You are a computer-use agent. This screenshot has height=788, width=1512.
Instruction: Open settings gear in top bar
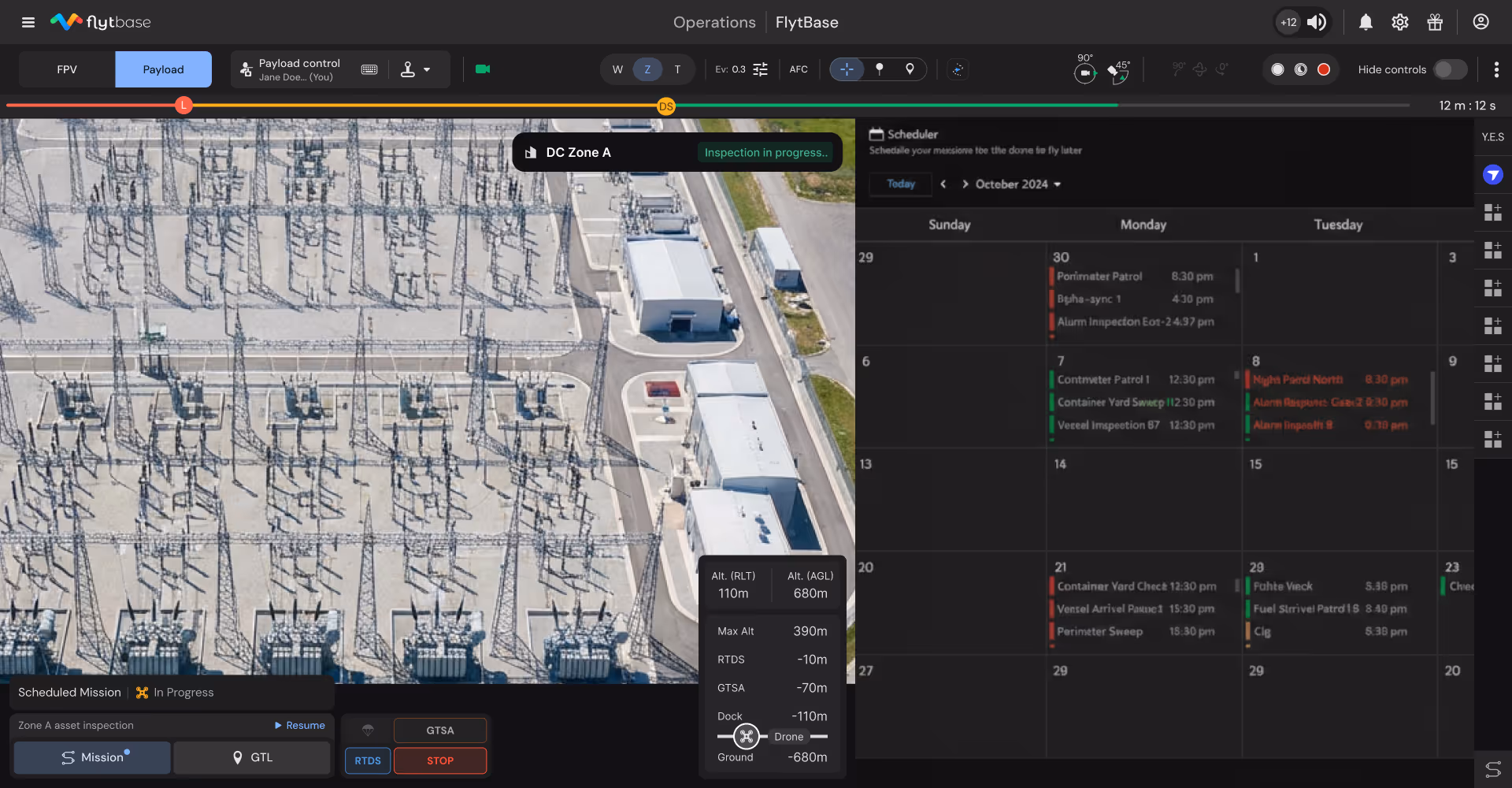[x=1399, y=22]
